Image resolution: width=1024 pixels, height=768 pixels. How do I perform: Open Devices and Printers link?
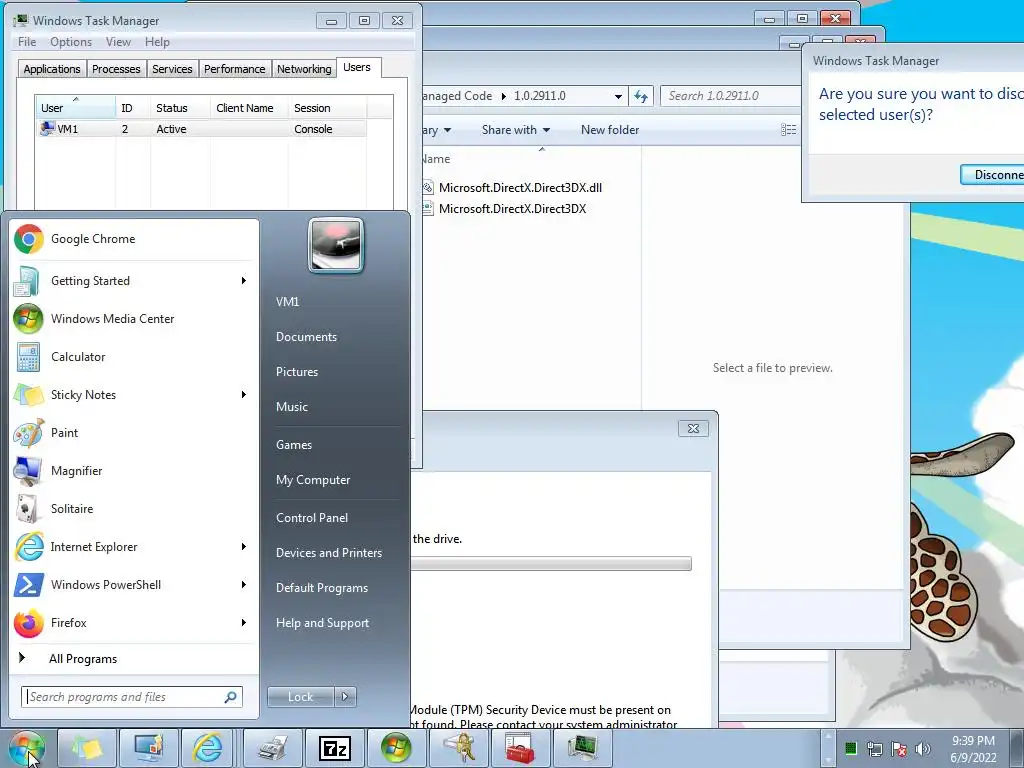pyautogui.click(x=328, y=553)
